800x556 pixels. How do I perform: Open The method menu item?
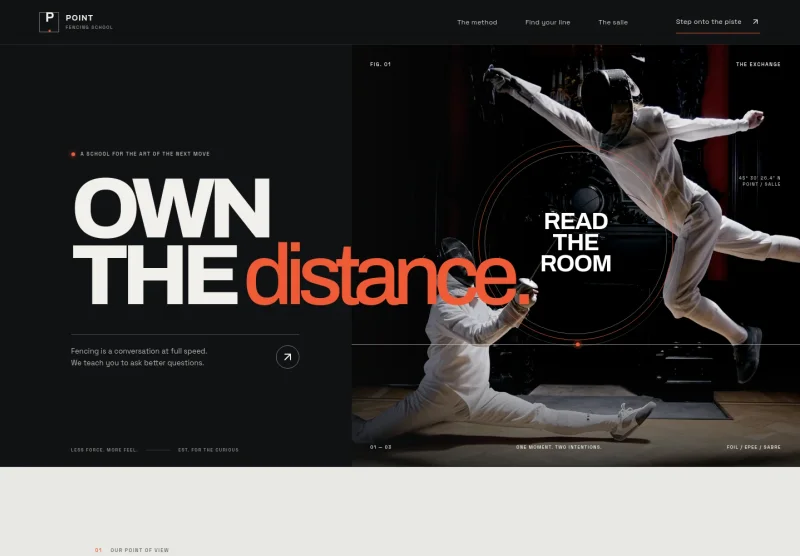(477, 22)
